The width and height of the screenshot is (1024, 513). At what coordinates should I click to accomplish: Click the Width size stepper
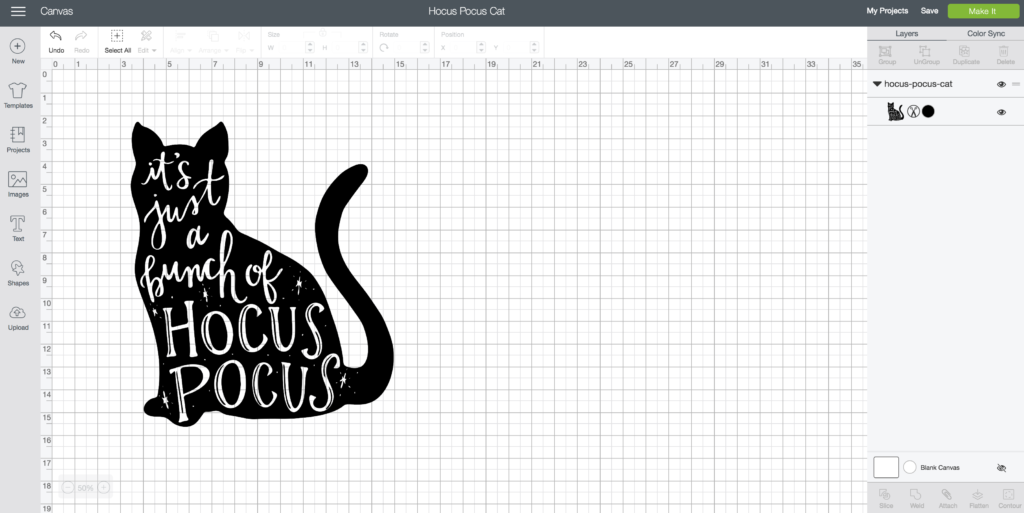[310, 47]
